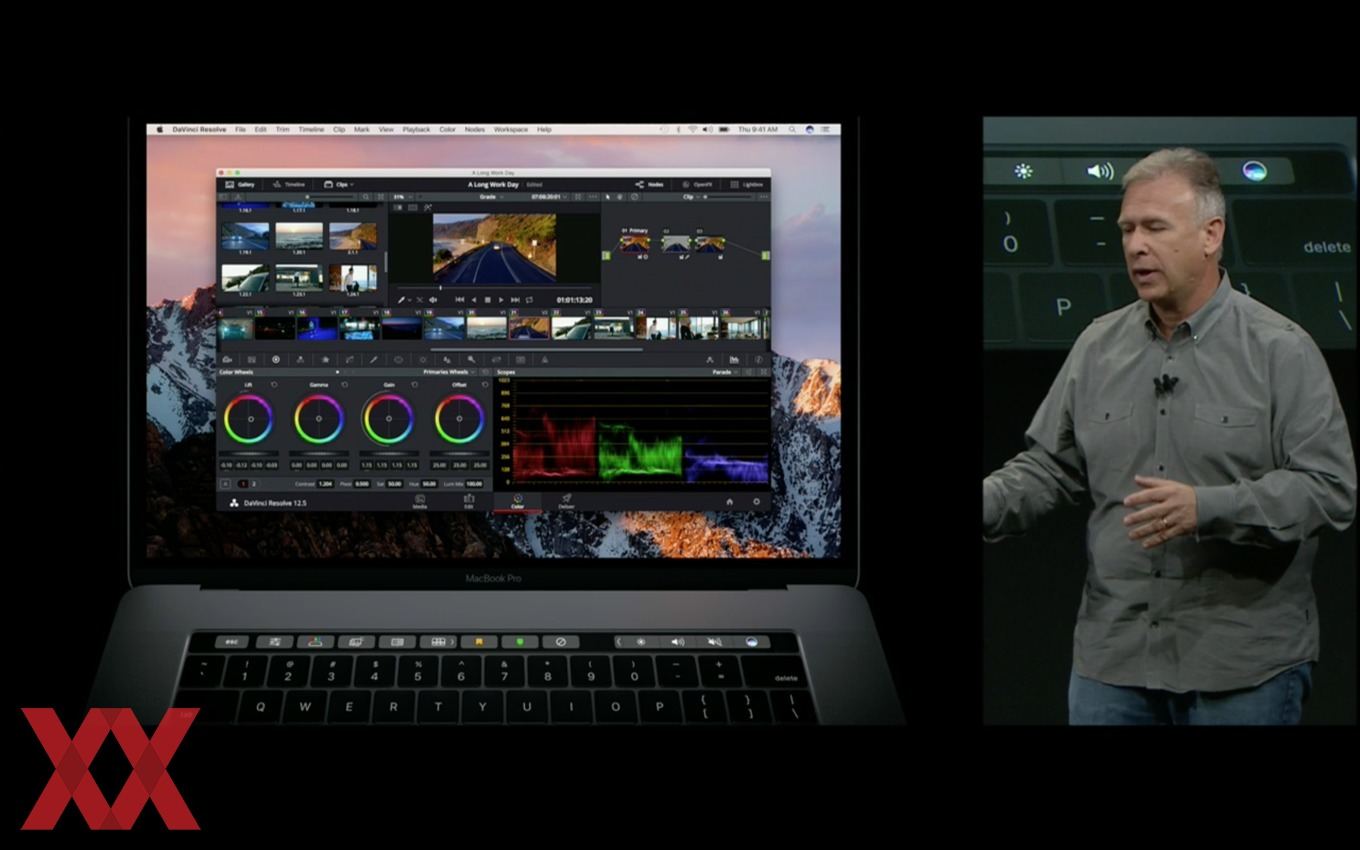Image resolution: width=1360 pixels, height=850 pixels.
Task: Tap the green marker Touch Bar button
Action: pyautogui.click(x=520, y=641)
